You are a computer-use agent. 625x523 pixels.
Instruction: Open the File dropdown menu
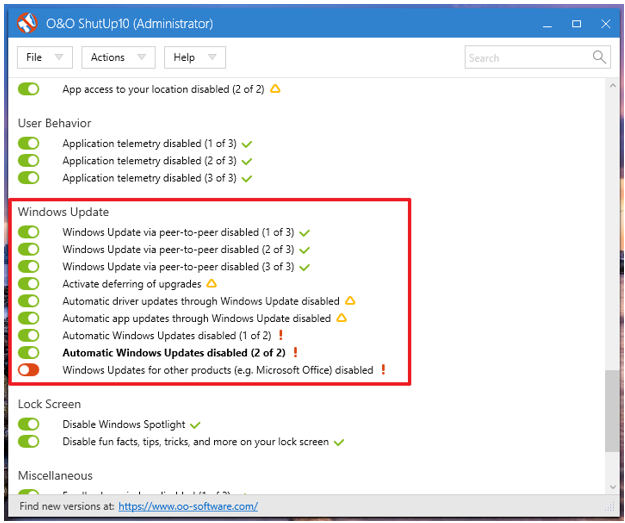pyautogui.click(x=45, y=57)
